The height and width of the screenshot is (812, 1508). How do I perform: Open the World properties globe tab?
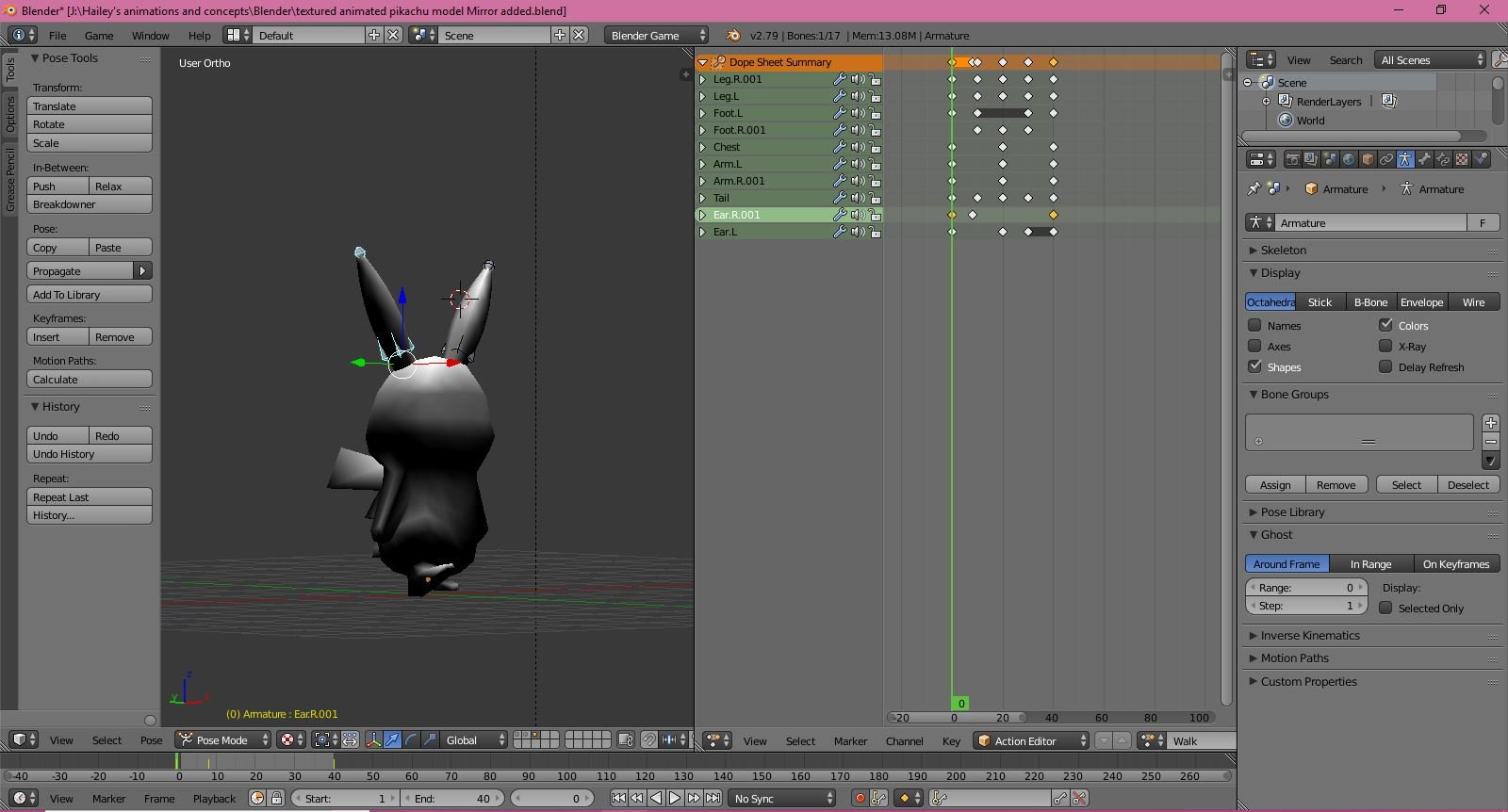click(1349, 159)
